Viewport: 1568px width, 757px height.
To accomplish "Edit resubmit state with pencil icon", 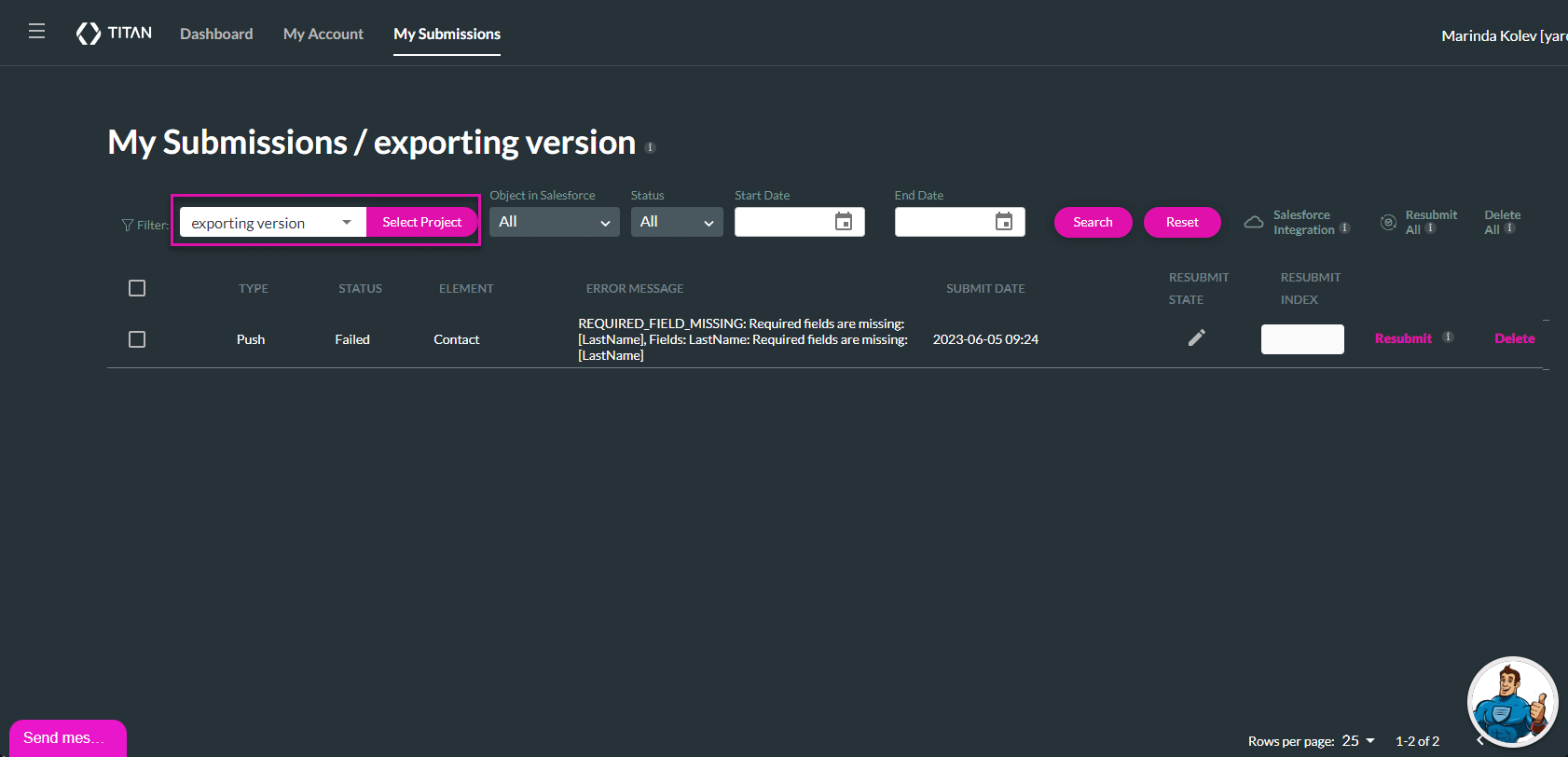I will [1196, 337].
